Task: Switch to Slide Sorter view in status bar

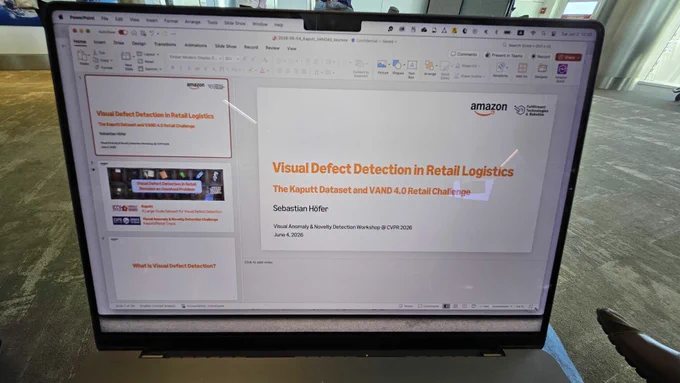Action: (455, 306)
